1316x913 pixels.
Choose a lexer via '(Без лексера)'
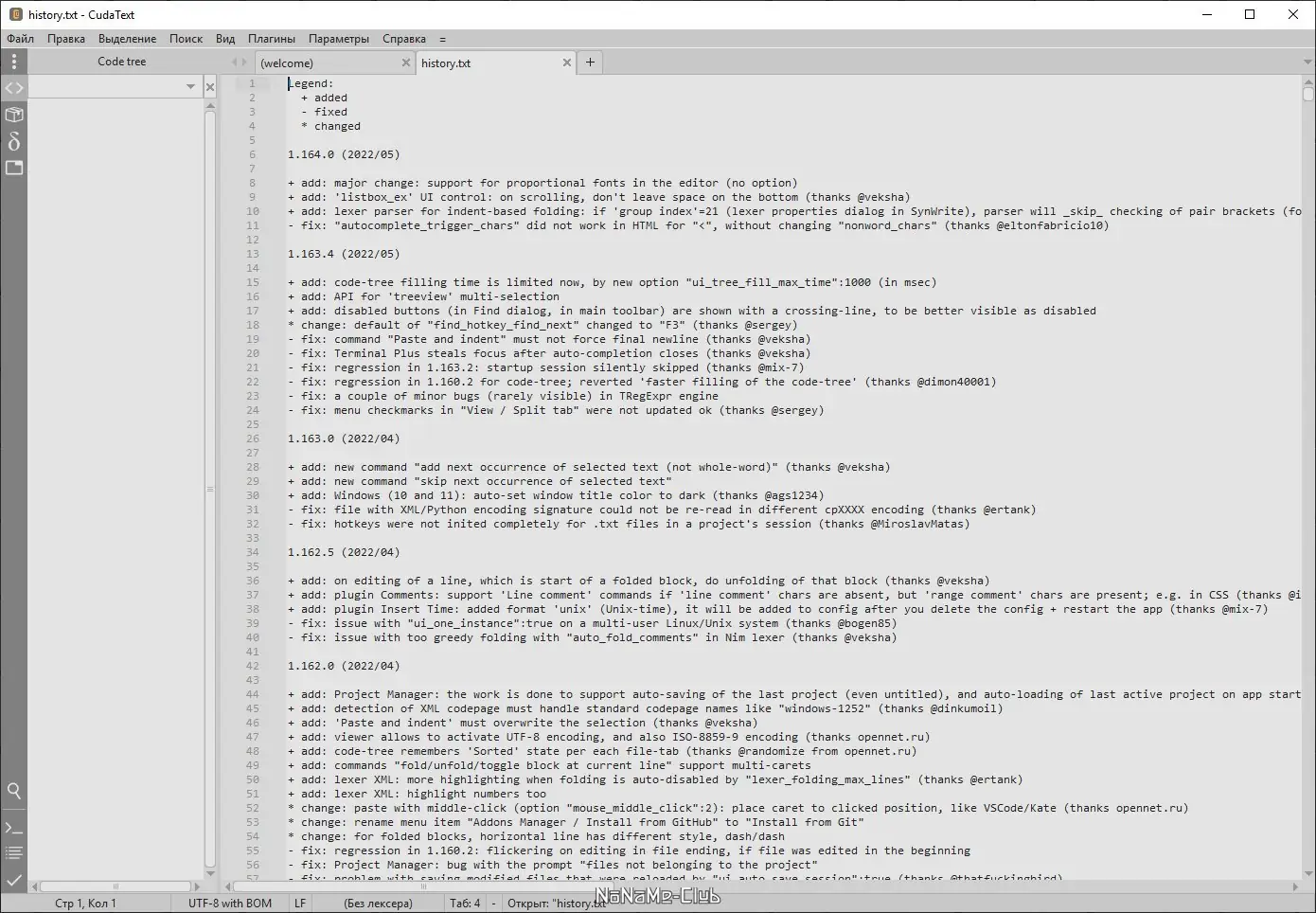tap(378, 904)
